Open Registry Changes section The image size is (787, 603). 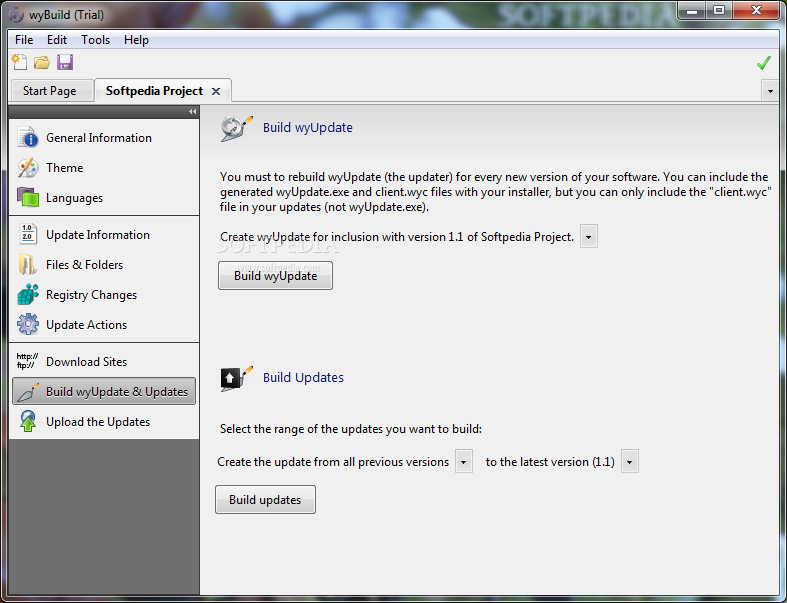tap(104, 295)
